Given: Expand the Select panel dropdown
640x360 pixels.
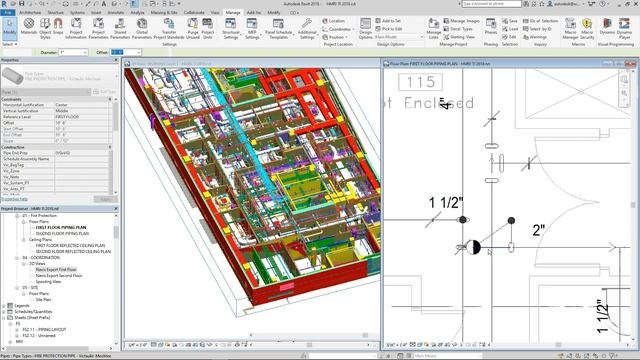Looking at the screenshot, I should (9, 44).
